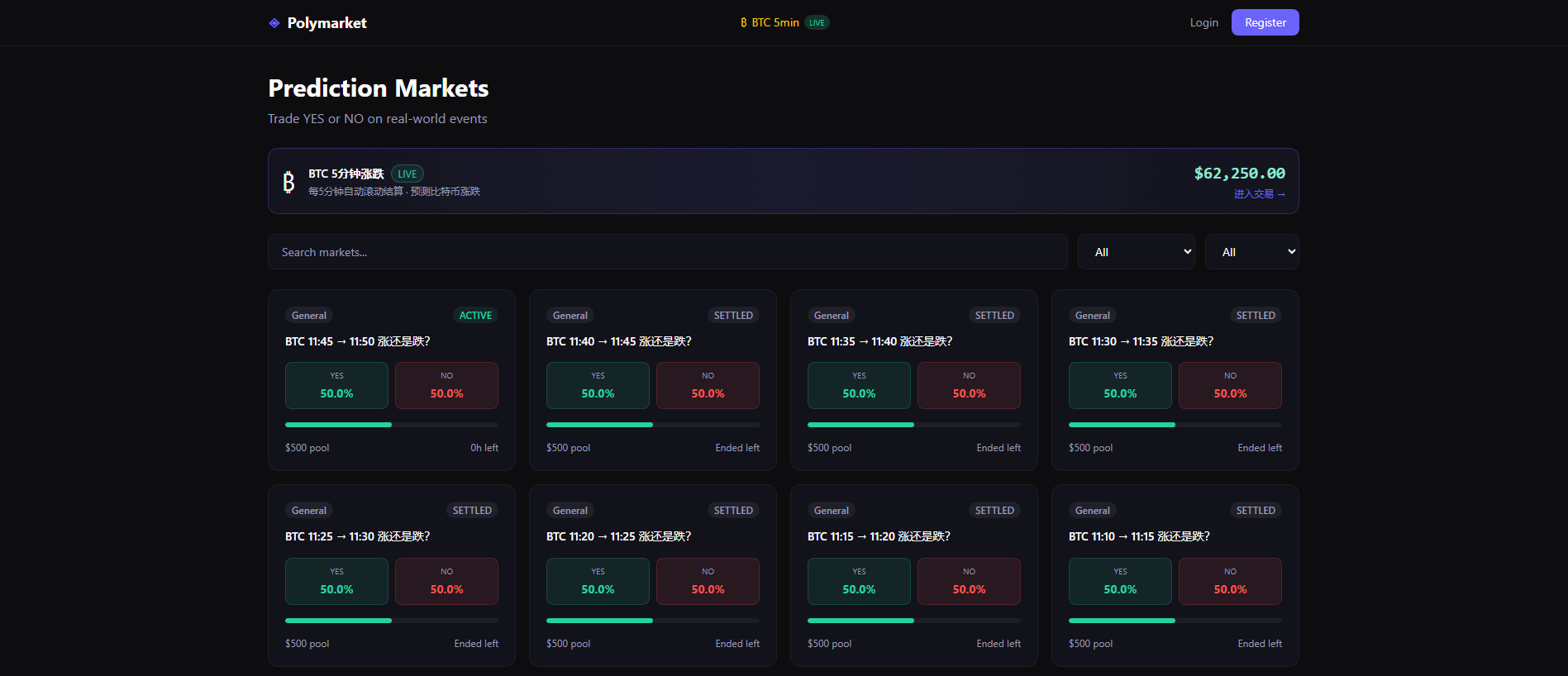1568x676 pixels.
Task: Click the ACTIVE status badge on first card
Action: (x=475, y=316)
